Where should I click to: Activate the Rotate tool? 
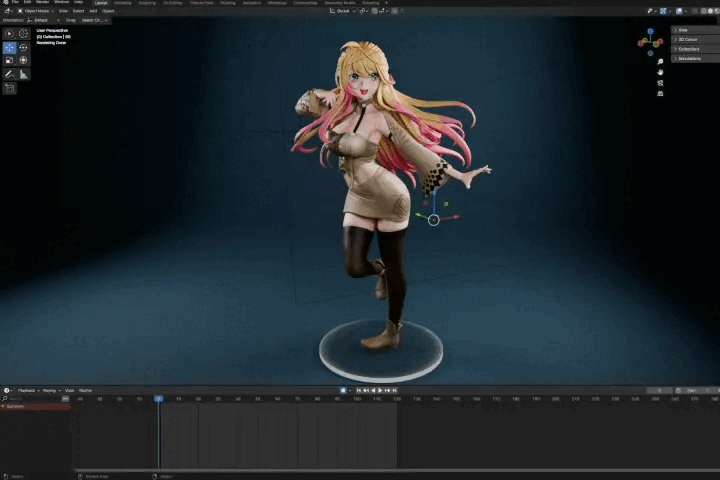tap(23, 47)
